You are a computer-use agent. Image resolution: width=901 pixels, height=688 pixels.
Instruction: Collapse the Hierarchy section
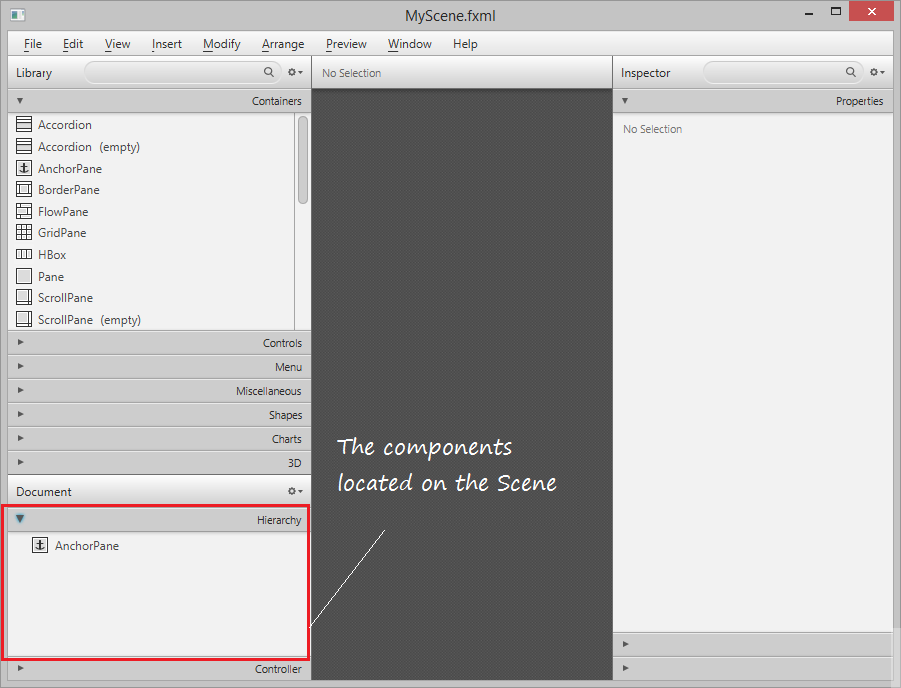(x=20, y=519)
